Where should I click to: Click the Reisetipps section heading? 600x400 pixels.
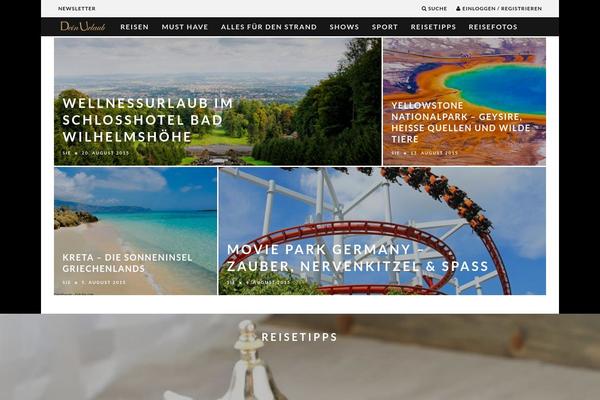pos(299,337)
